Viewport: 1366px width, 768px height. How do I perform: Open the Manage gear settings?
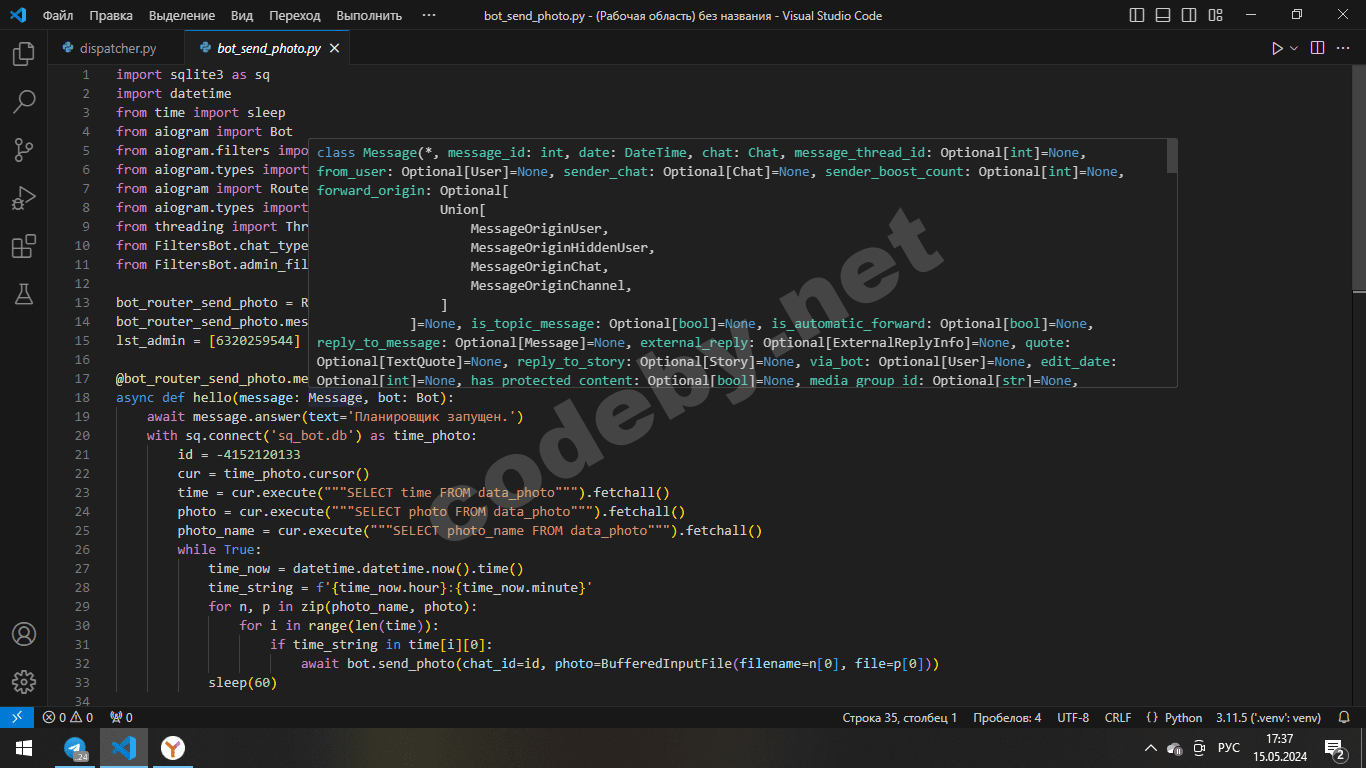pos(23,683)
